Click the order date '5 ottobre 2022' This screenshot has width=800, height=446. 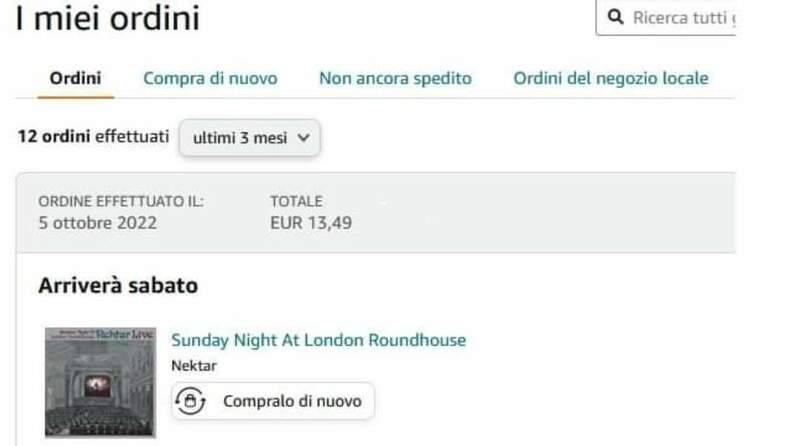[x=97, y=223]
